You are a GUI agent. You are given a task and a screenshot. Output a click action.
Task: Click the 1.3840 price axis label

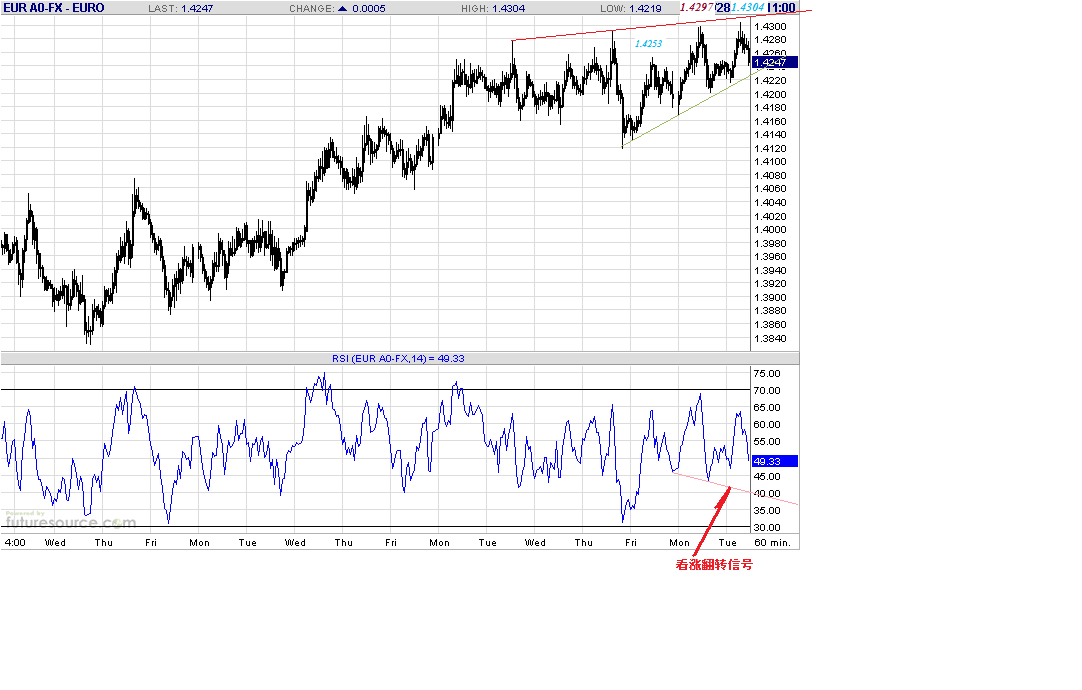770,338
